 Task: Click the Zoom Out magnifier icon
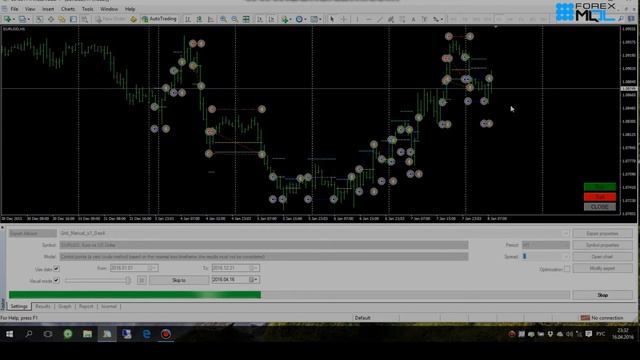point(235,19)
